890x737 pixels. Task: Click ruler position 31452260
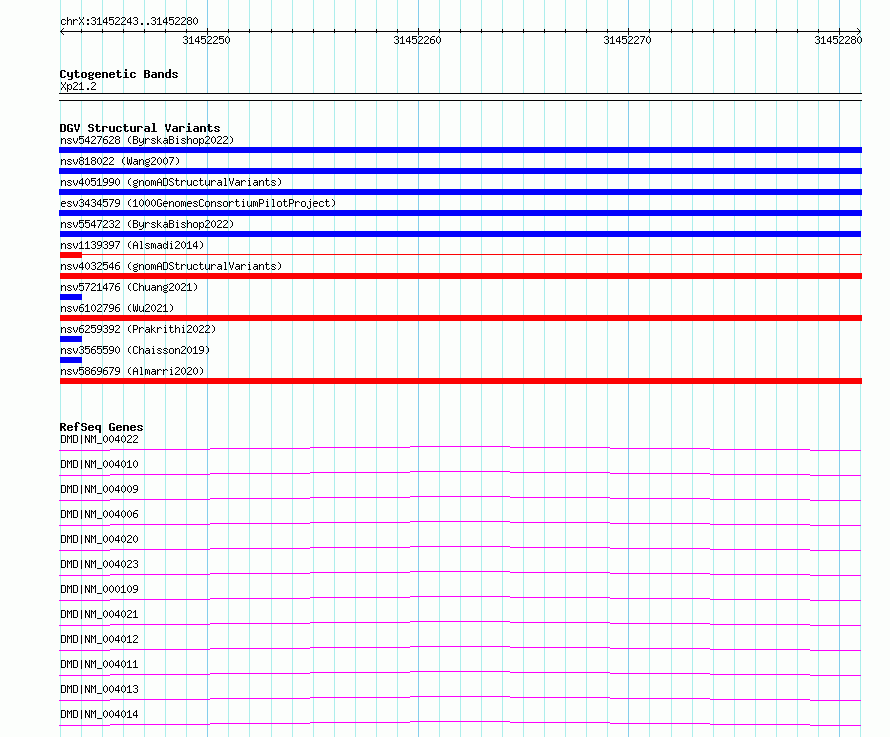[417, 40]
